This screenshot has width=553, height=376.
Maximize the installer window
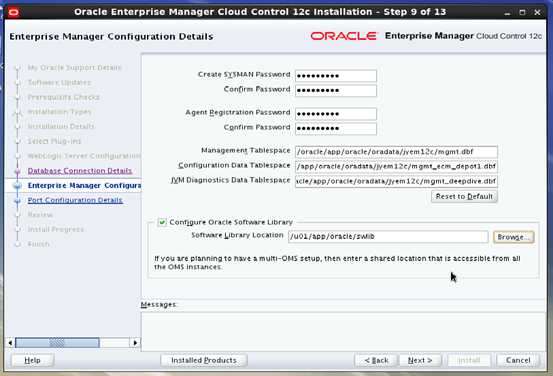pos(522,13)
